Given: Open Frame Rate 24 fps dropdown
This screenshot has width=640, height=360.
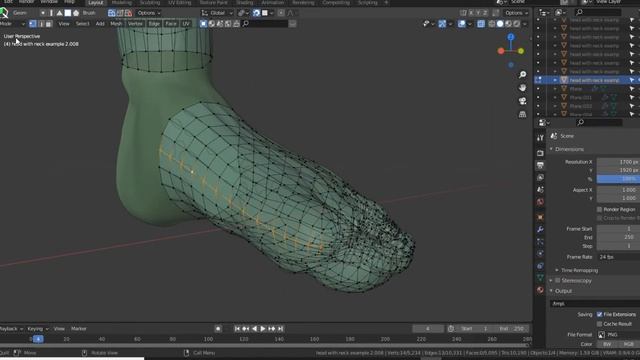Looking at the screenshot, I should pyautogui.click(x=618, y=257).
